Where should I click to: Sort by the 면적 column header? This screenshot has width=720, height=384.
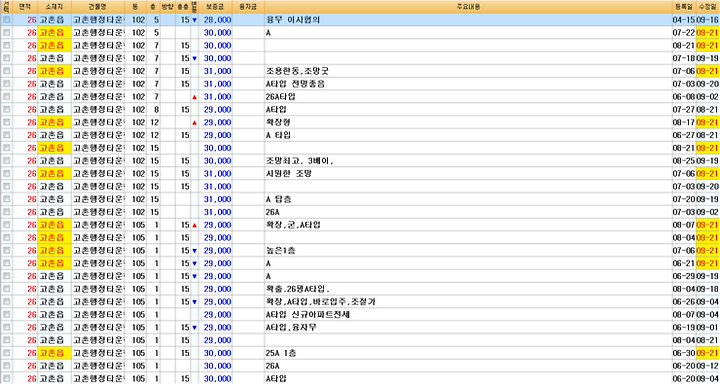(x=25, y=7)
